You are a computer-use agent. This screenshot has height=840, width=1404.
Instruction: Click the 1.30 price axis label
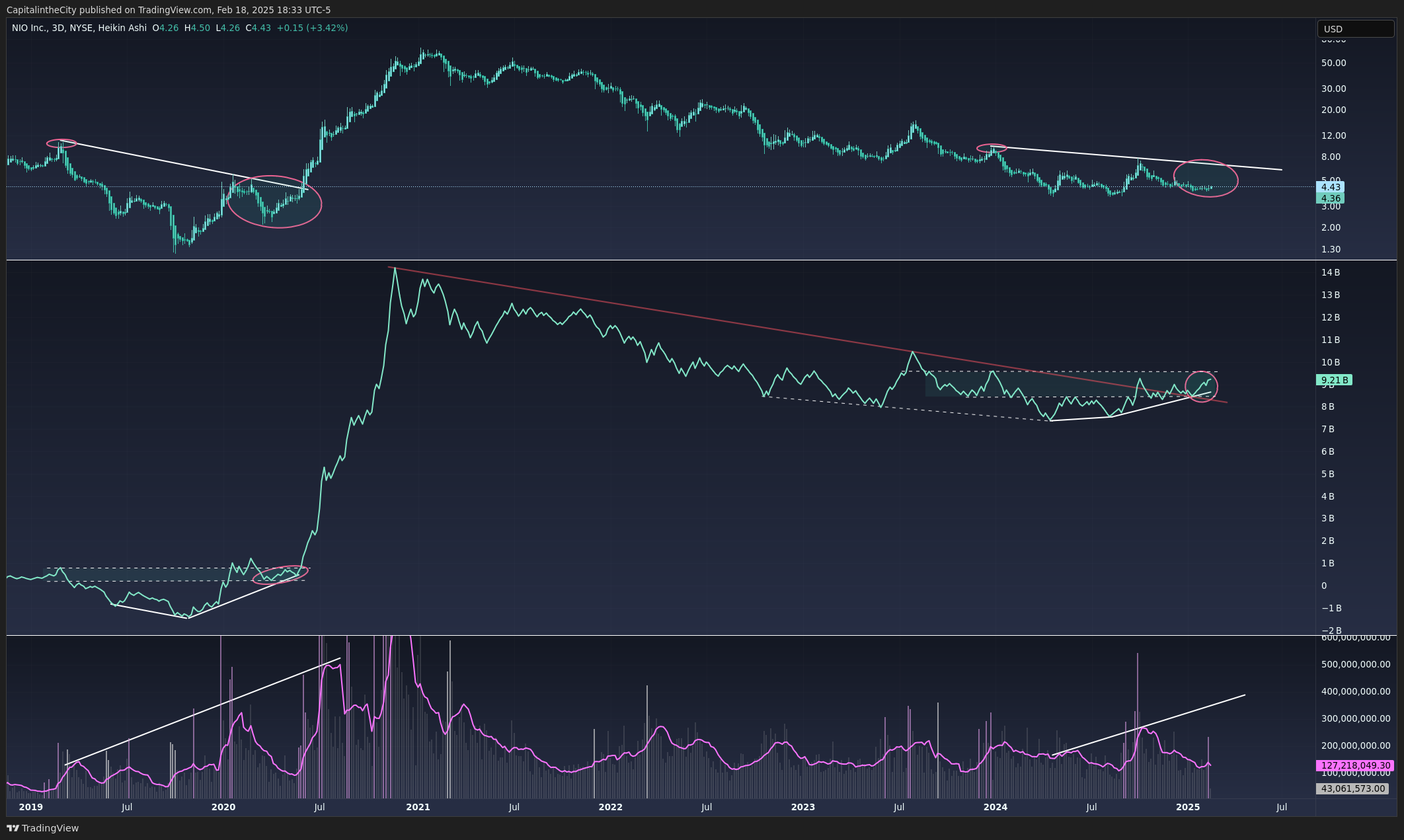(x=1331, y=249)
